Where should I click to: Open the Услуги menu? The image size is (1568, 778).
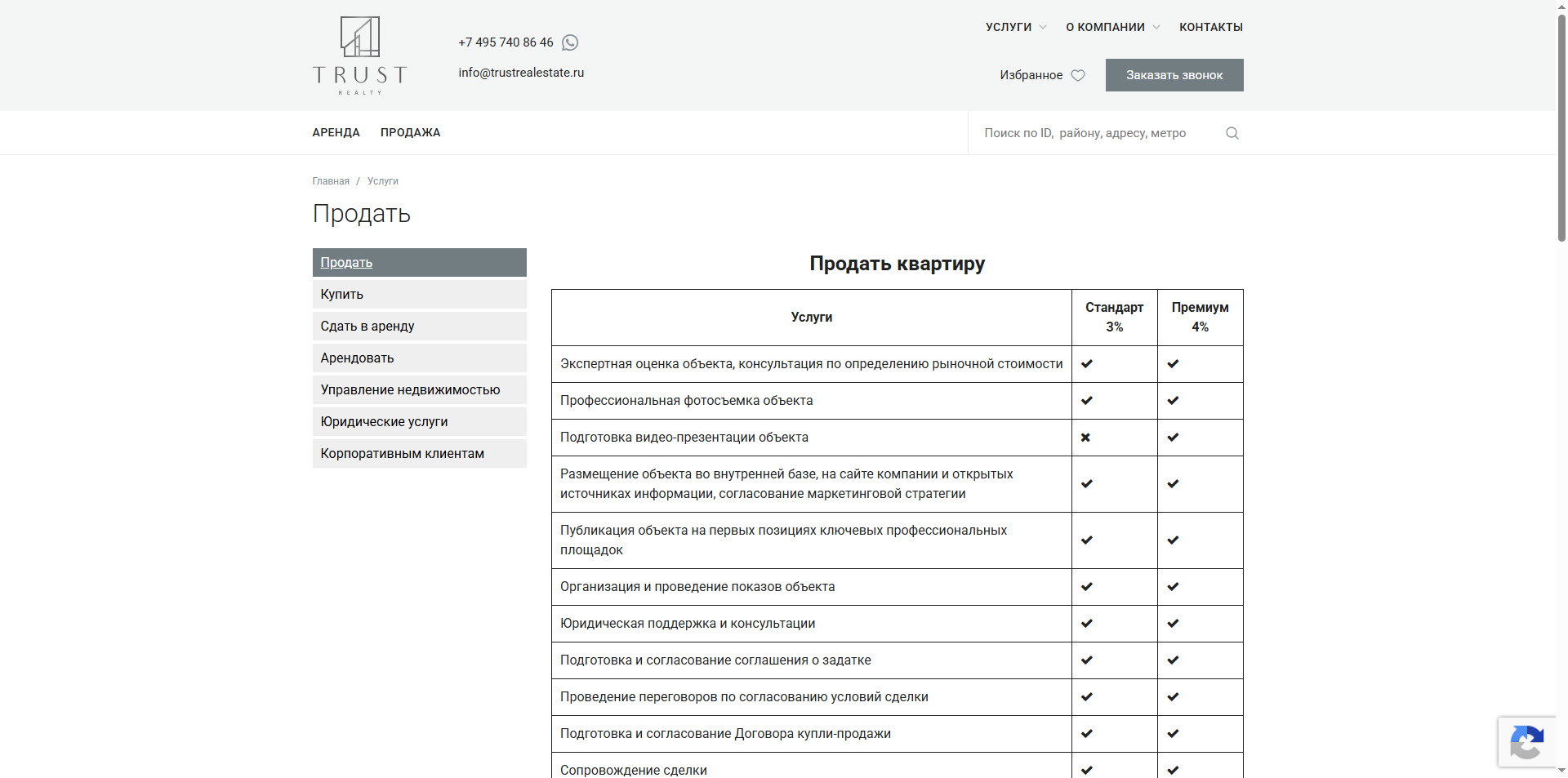click(x=1009, y=27)
